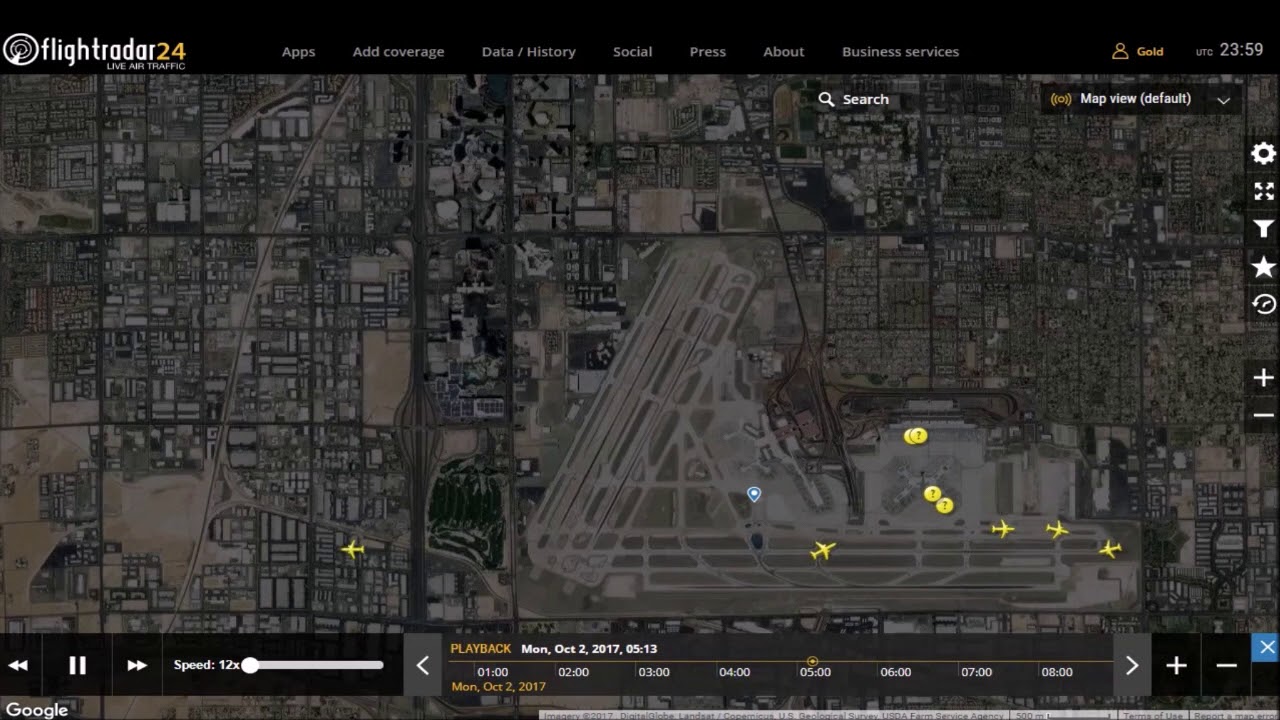Zoom in the map with plus button
1280x720 pixels.
pyautogui.click(x=1264, y=378)
